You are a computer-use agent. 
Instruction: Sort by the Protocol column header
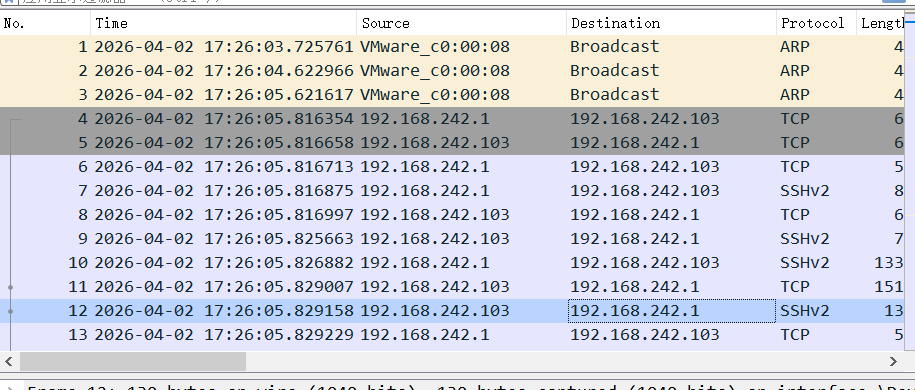[816, 23]
